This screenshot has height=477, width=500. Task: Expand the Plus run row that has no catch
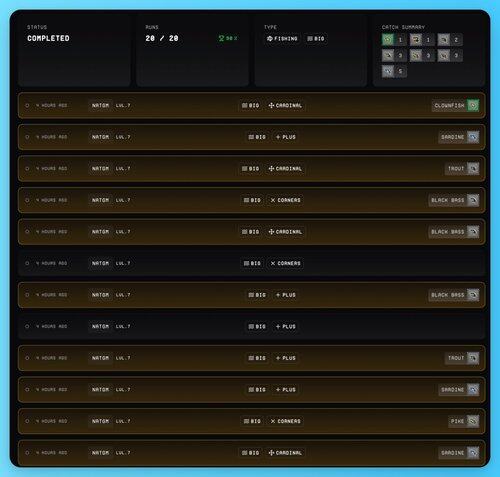[252, 326]
